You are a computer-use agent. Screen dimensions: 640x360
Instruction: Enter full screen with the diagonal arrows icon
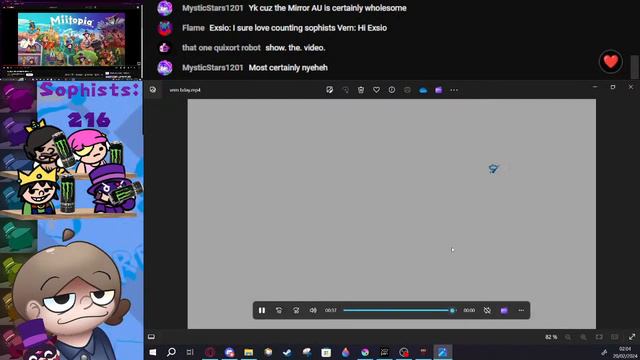coord(632,337)
